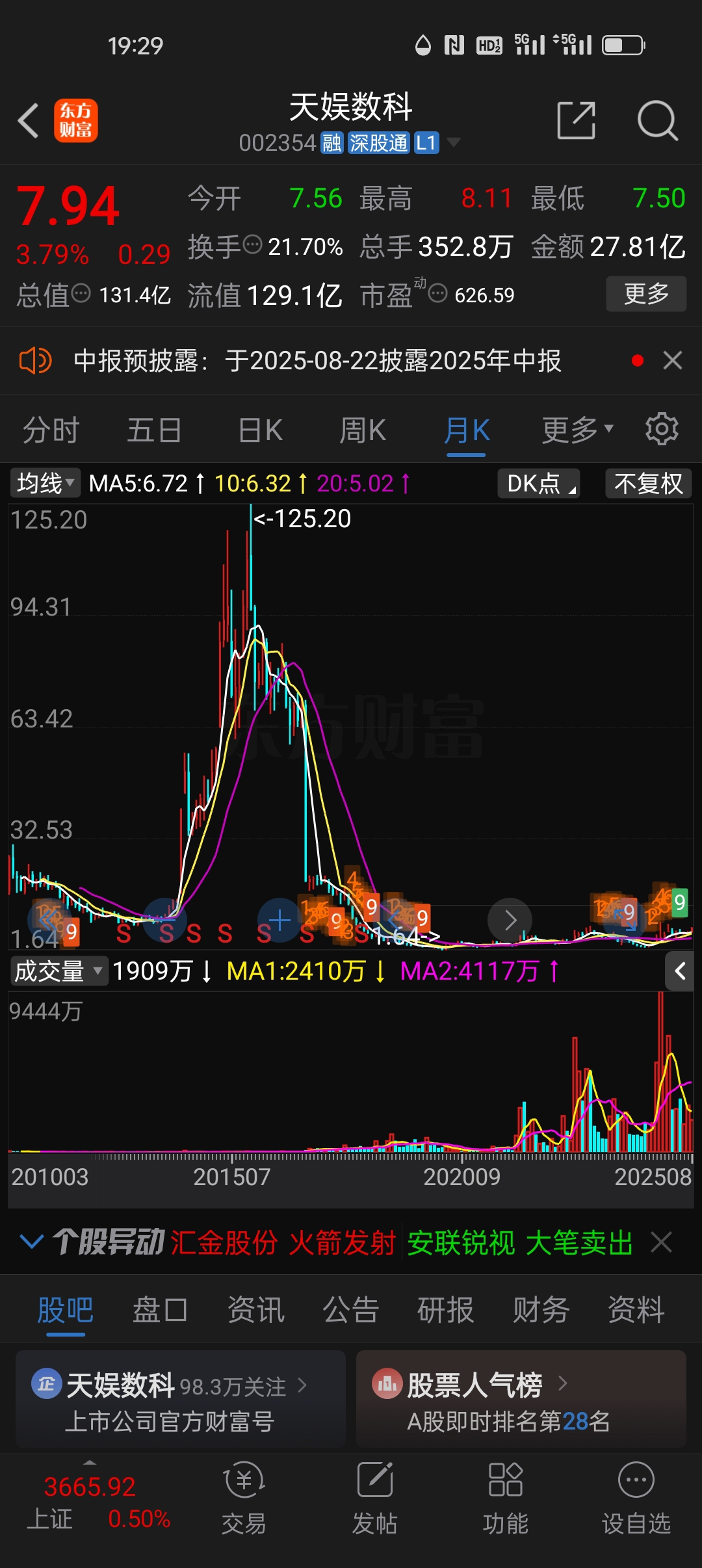Tap the 9444万 volume scale label
The width and height of the screenshot is (702, 1568).
tap(45, 1011)
